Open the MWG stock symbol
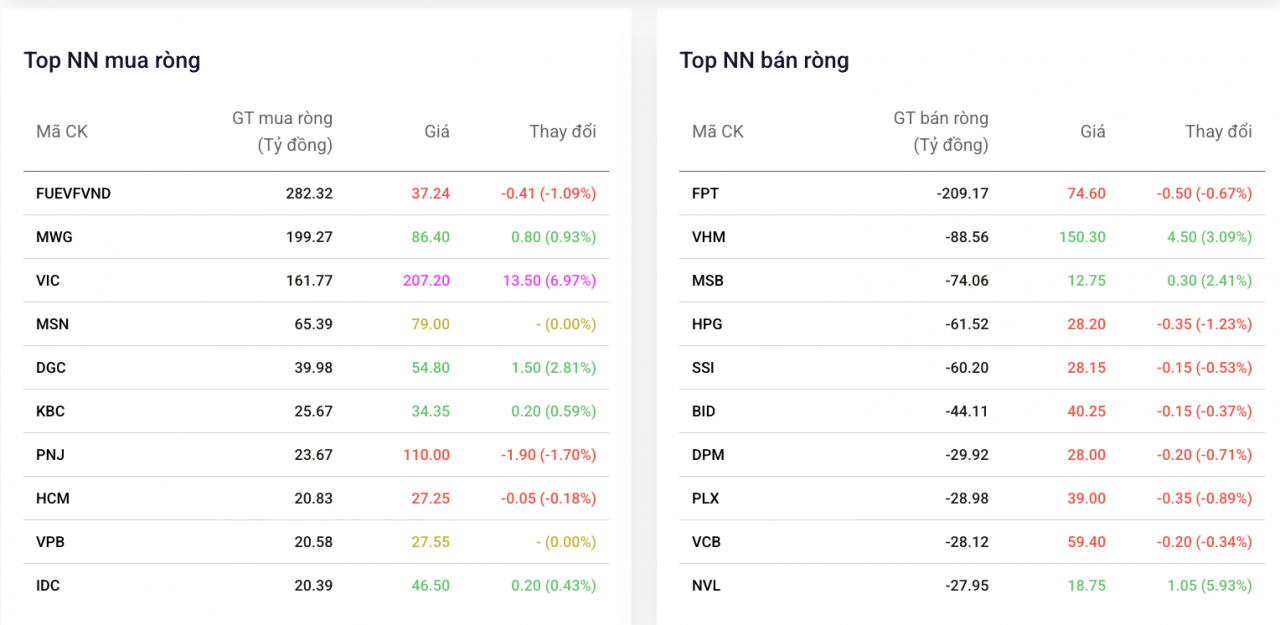Viewport: 1280px width, 625px height. [54, 237]
